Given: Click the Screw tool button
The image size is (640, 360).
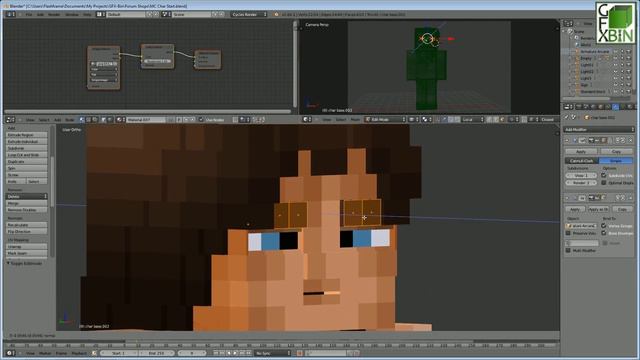Looking at the screenshot, I should pyautogui.click(x=27, y=175).
